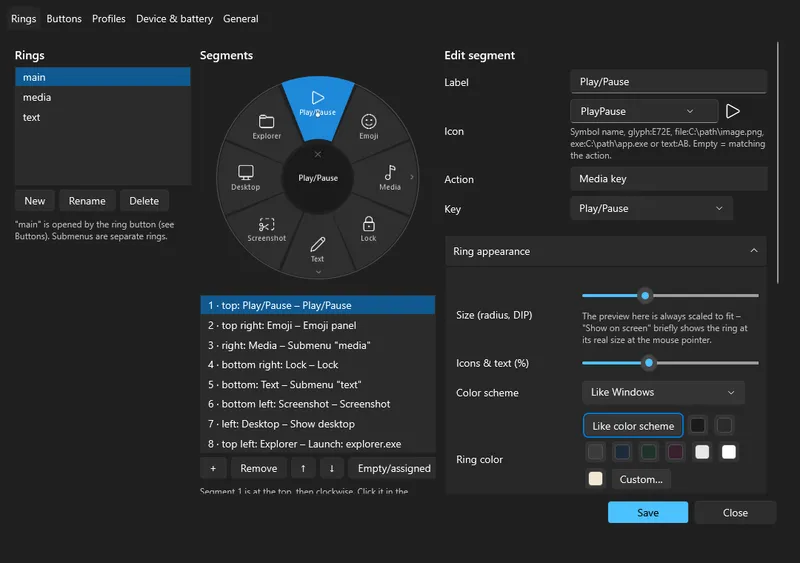Click the play icon preview beside Icon field
This screenshot has width=800, height=563.
[733, 111]
